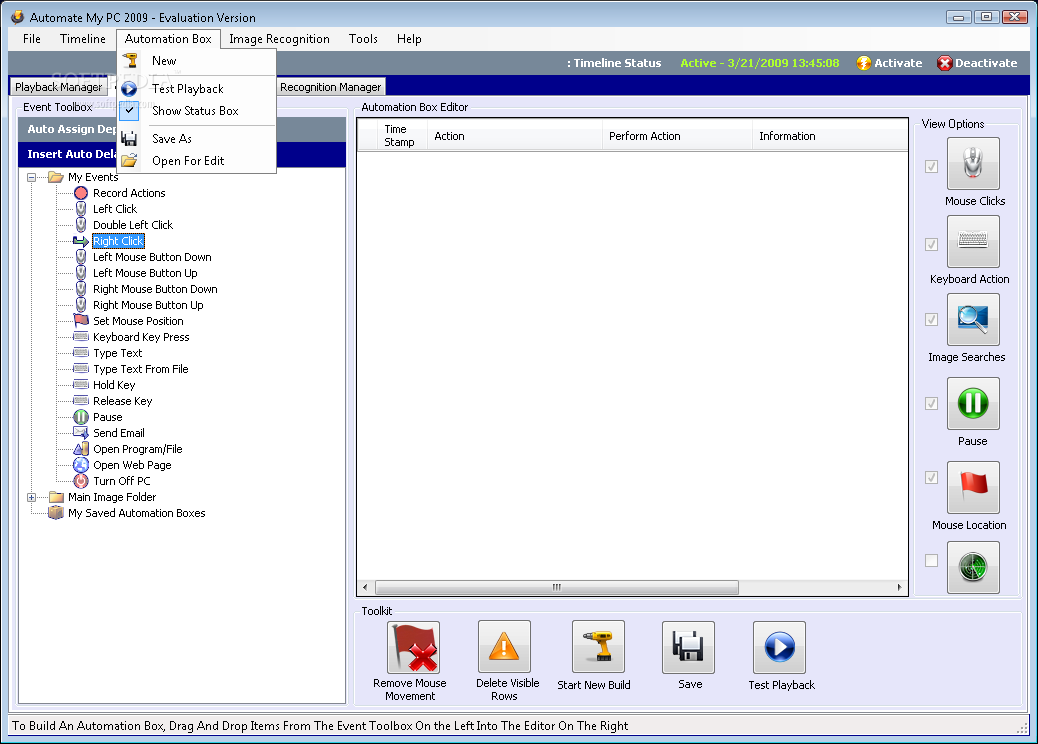Click the Perform Action column header
This screenshot has width=1038, height=744.
(x=677, y=136)
